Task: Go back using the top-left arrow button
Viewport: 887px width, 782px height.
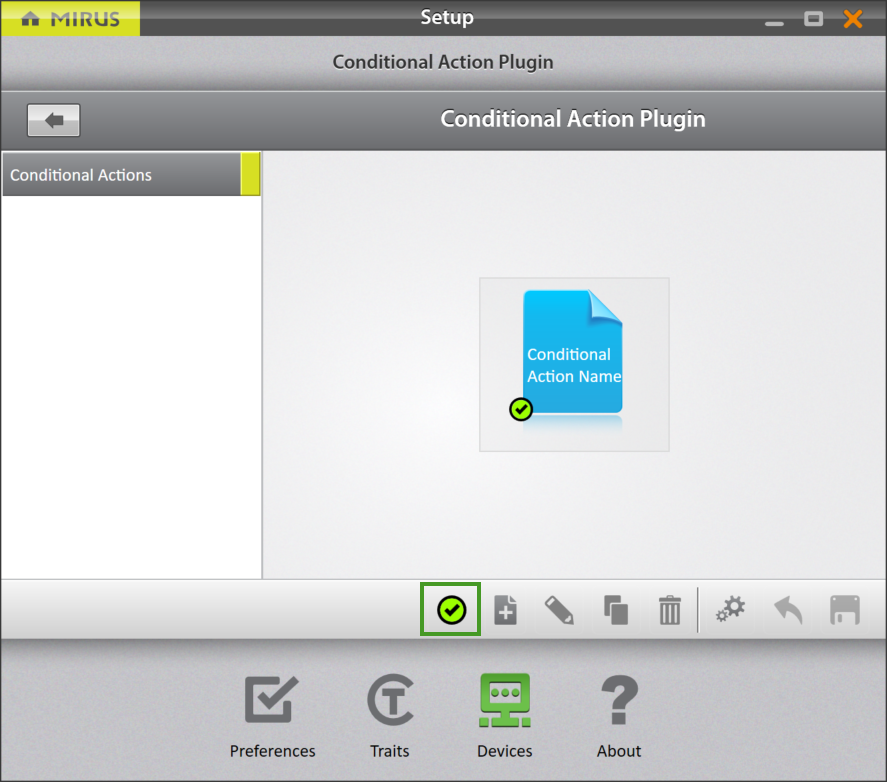Action: coord(53,119)
